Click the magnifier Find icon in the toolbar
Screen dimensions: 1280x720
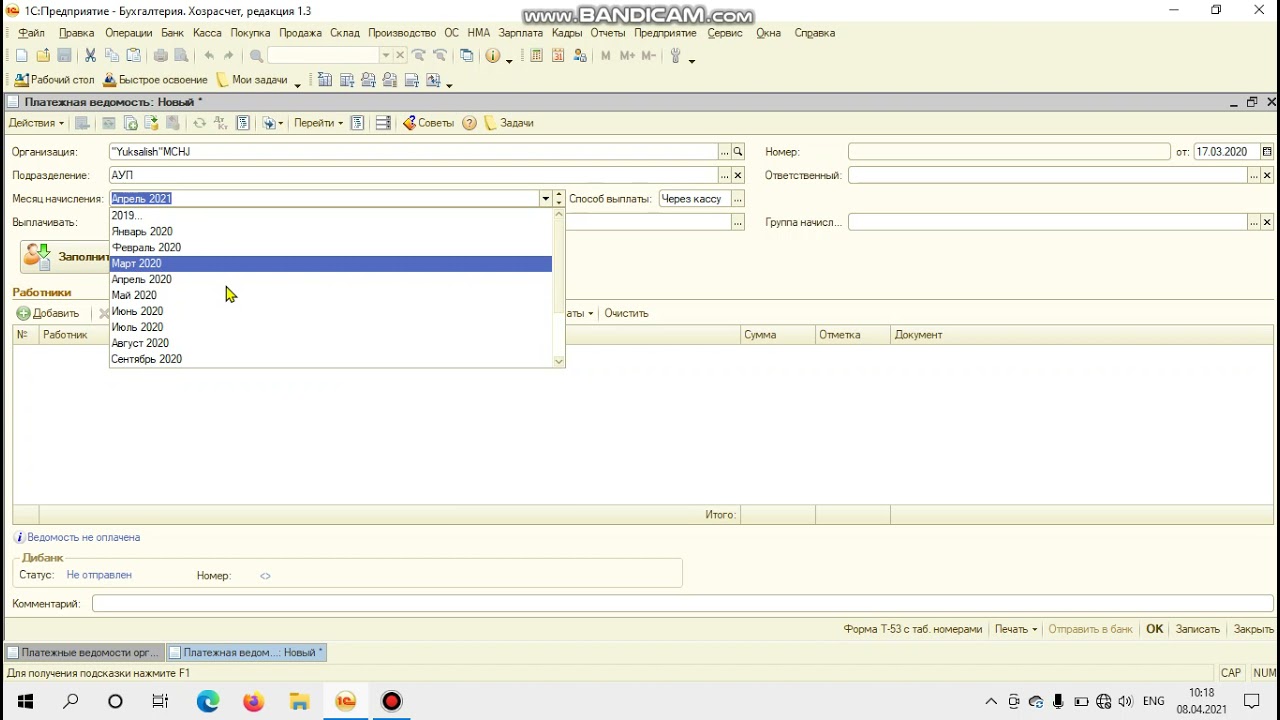pos(256,56)
